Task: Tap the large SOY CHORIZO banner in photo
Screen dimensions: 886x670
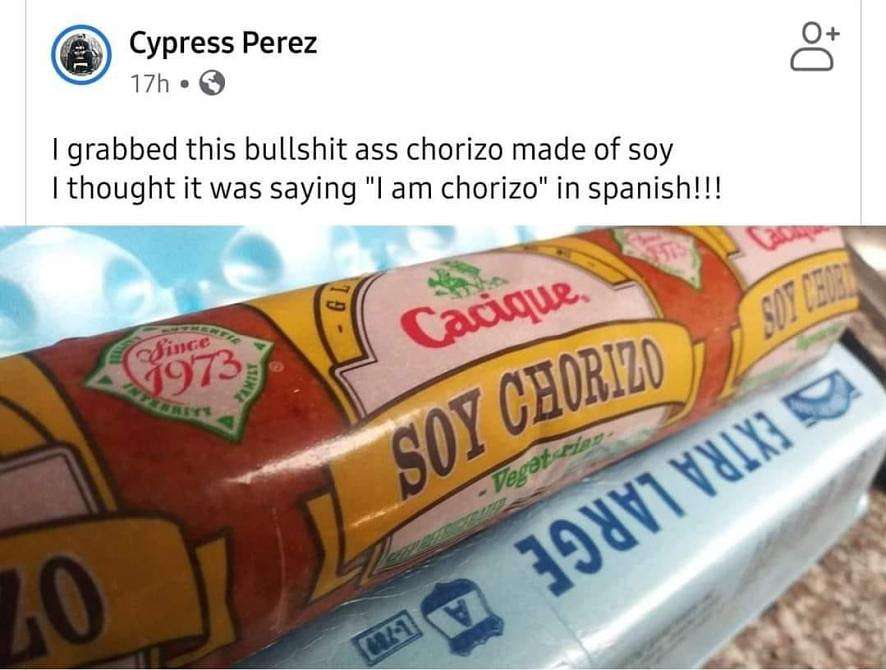Action: coord(530,415)
